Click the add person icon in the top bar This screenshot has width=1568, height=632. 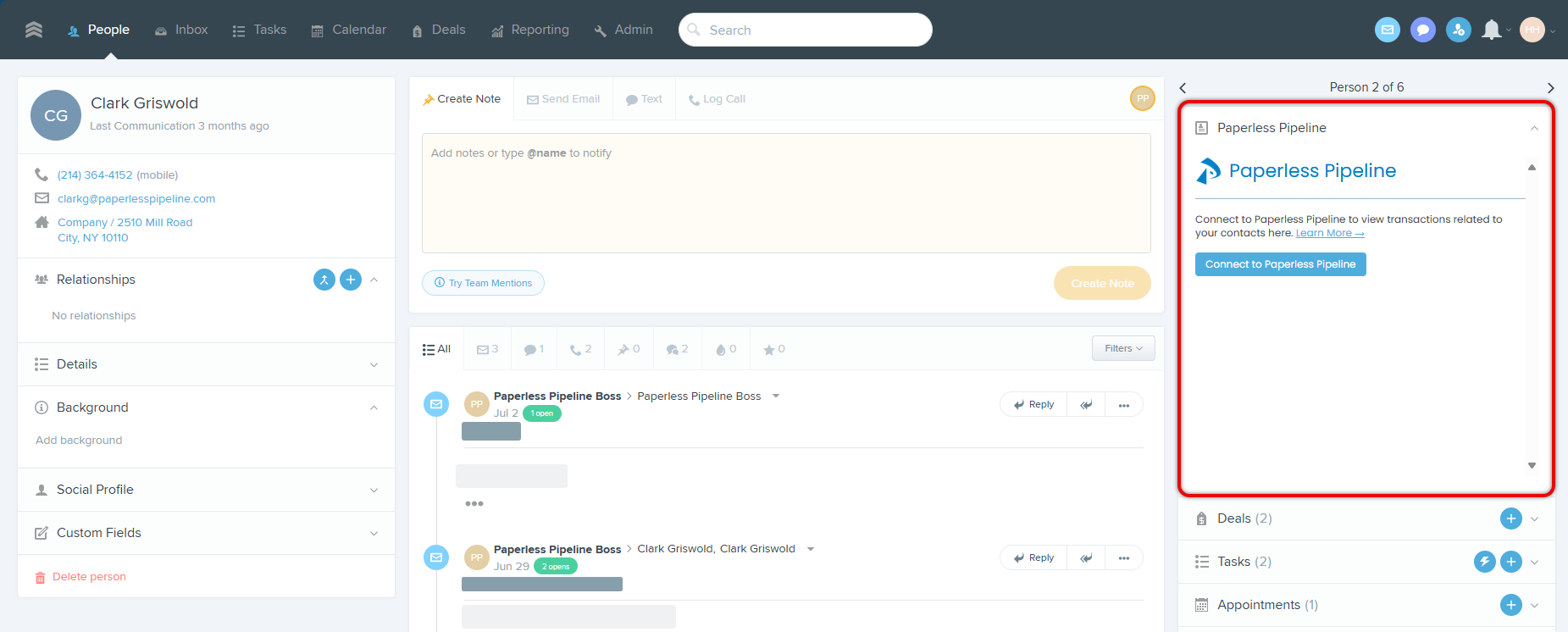pos(1459,30)
